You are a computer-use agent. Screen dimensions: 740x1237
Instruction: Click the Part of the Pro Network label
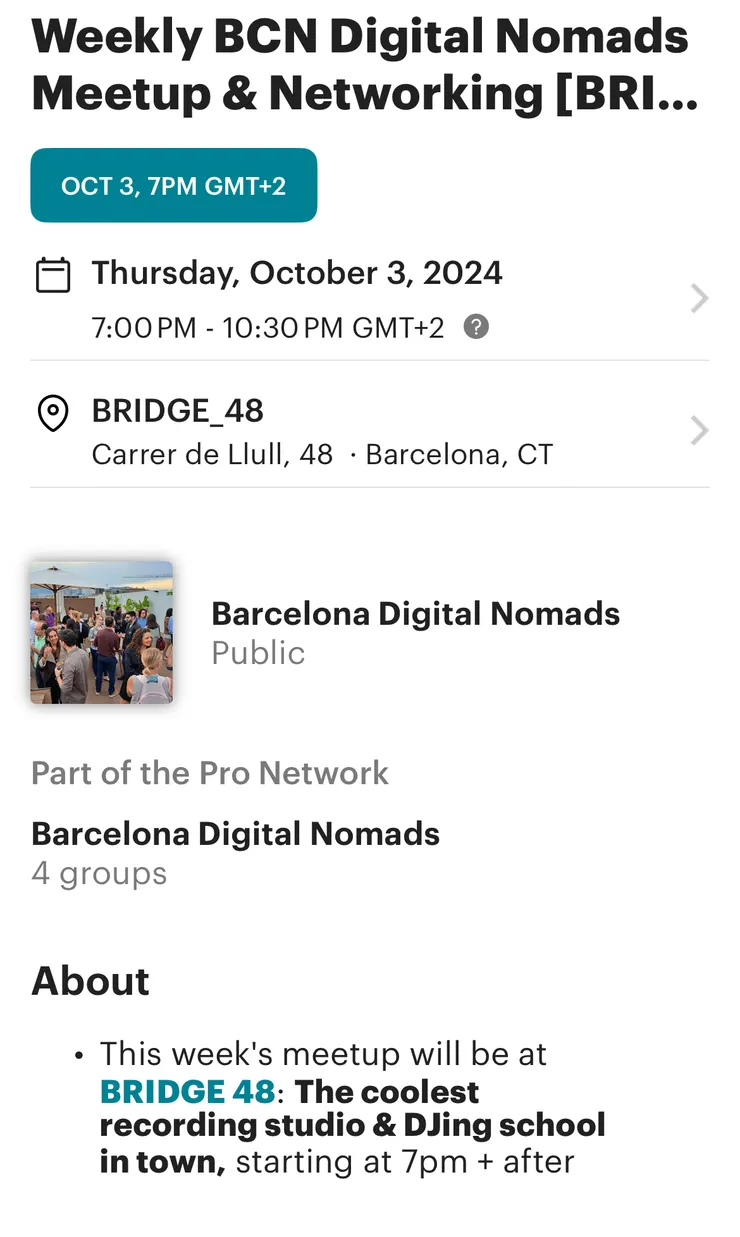point(210,773)
